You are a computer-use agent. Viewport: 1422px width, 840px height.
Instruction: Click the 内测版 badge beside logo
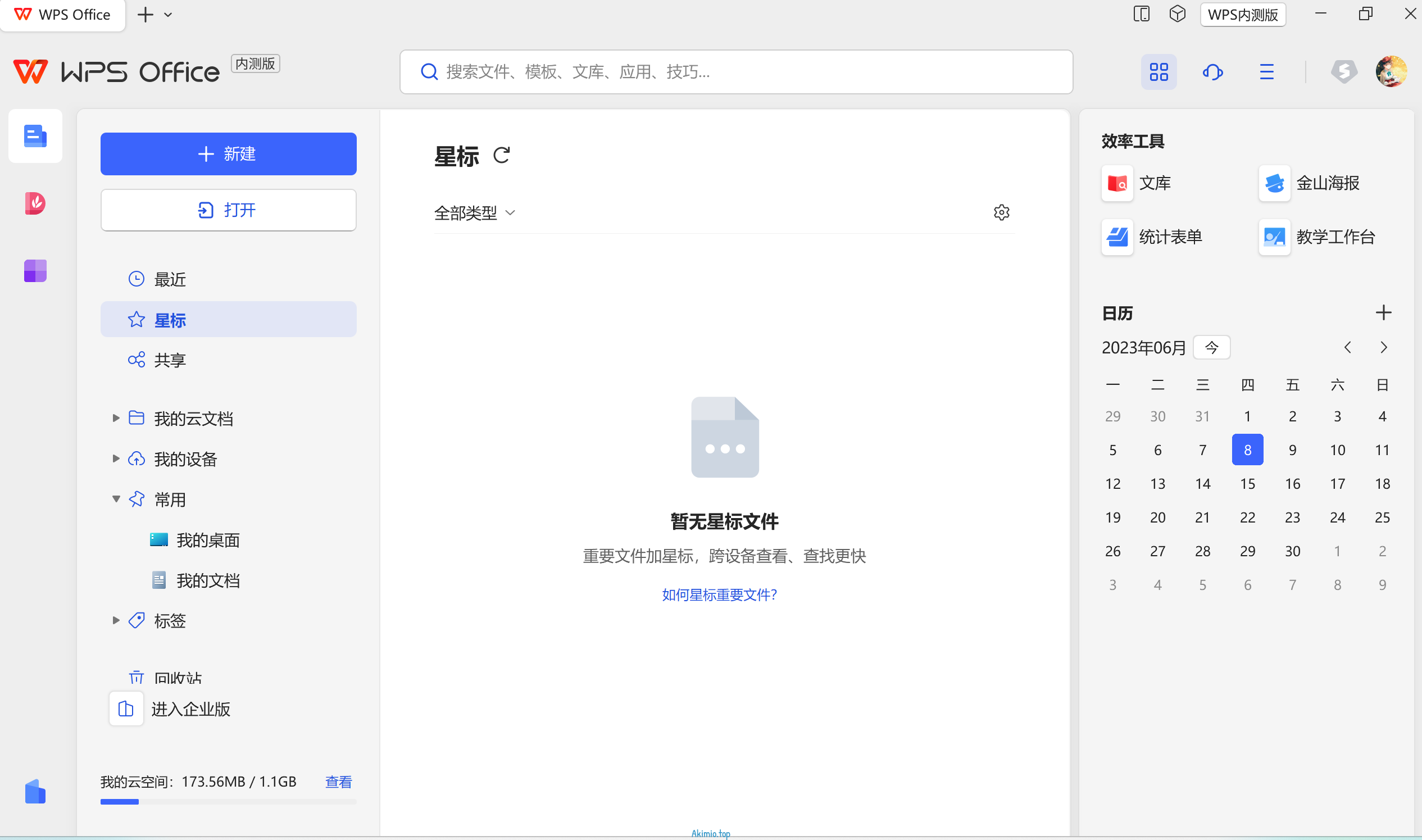pos(255,63)
